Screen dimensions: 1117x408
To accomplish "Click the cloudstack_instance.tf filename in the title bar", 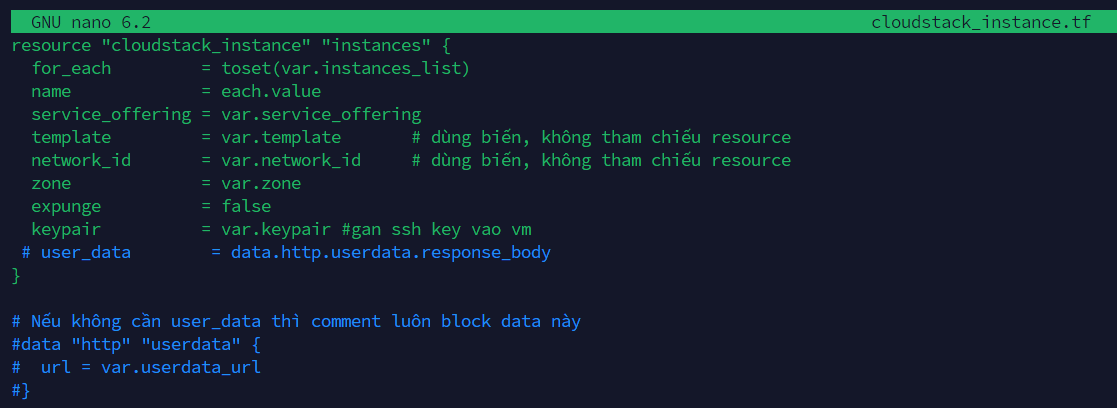I will pos(981,22).
